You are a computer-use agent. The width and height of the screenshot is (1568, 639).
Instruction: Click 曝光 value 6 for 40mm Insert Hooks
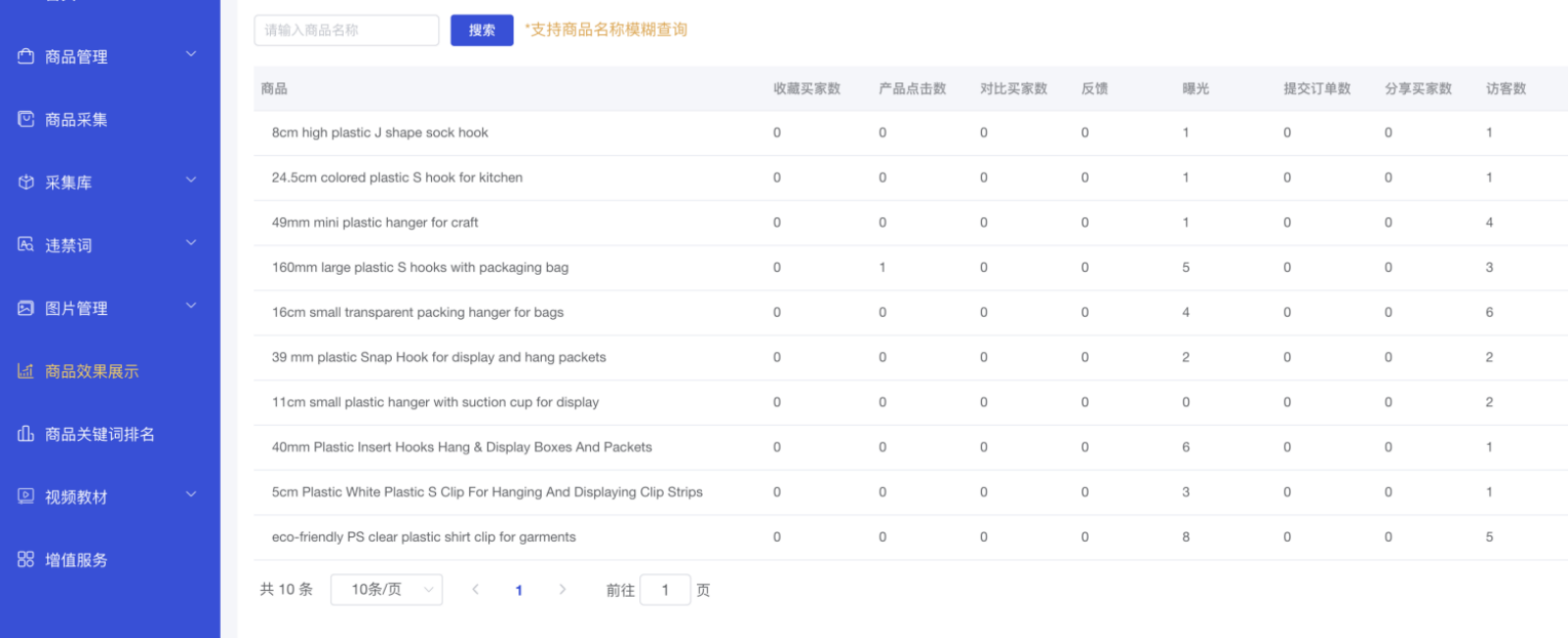coord(1186,447)
